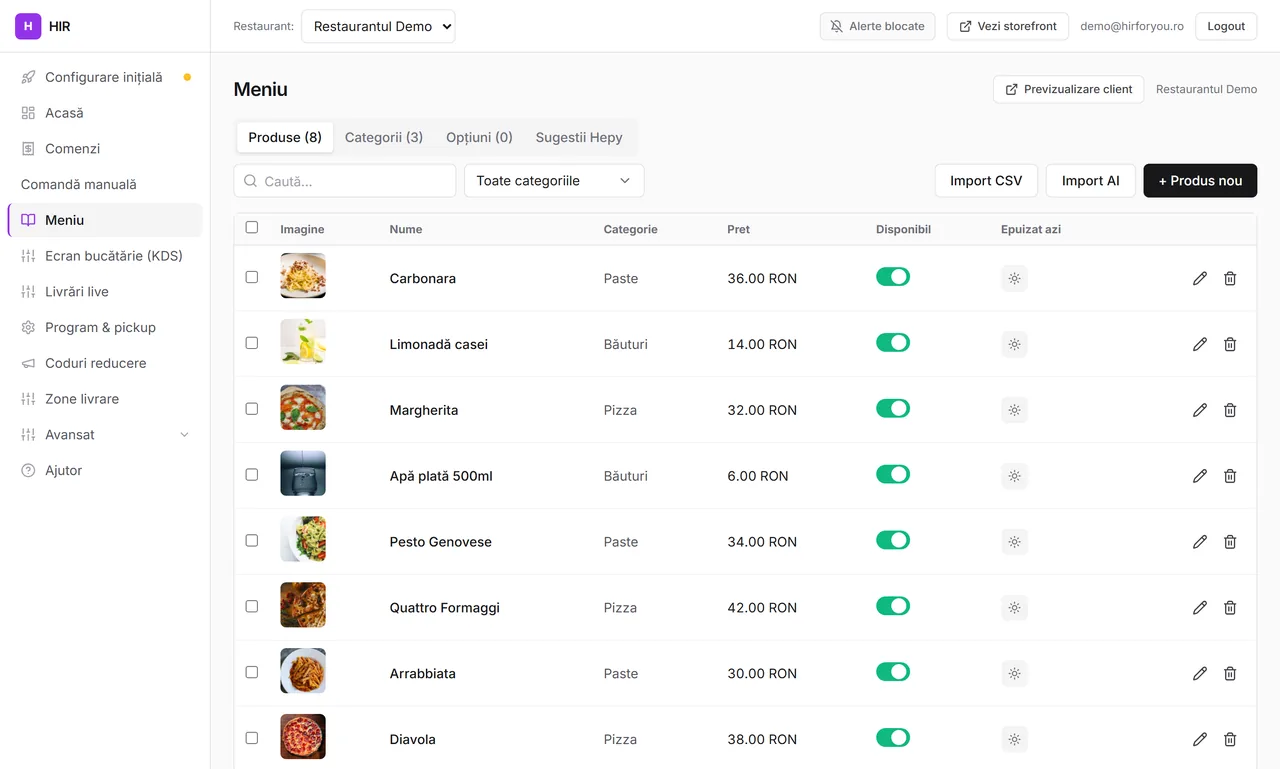Open Comenzi in the sidebar
Image resolution: width=1280 pixels, height=769 pixels.
(x=105, y=149)
